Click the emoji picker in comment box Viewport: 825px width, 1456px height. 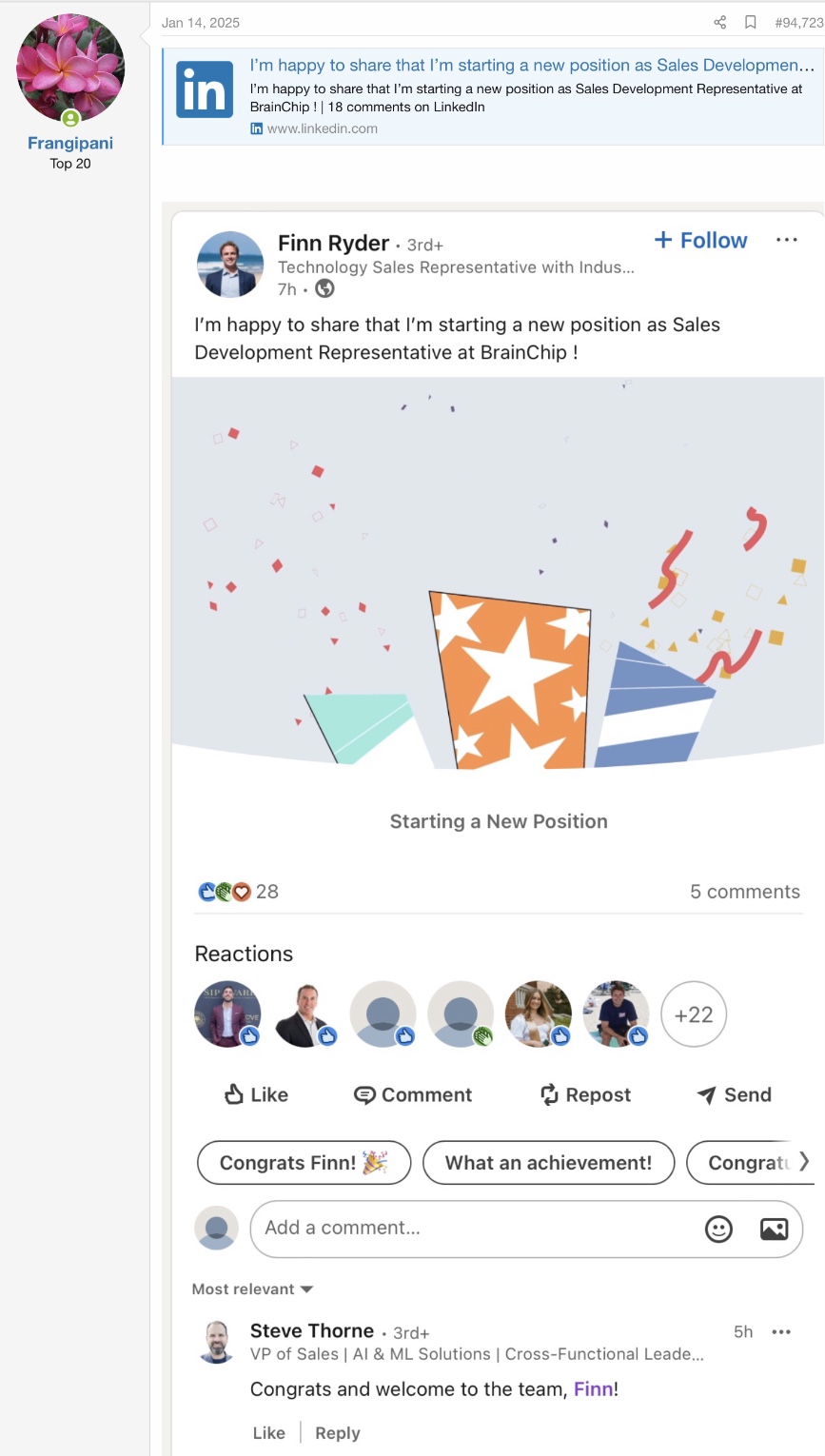pyautogui.click(x=718, y=1229)
